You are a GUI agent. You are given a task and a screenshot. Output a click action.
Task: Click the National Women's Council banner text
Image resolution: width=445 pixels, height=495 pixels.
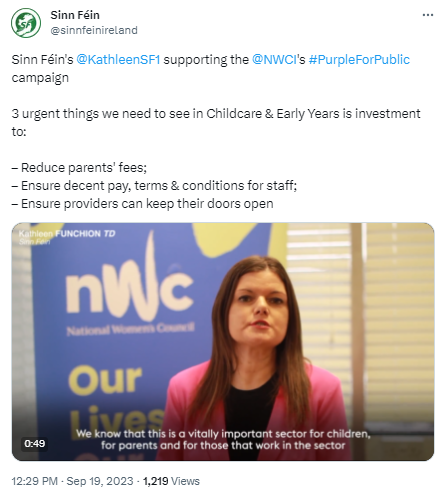point(130,329)
